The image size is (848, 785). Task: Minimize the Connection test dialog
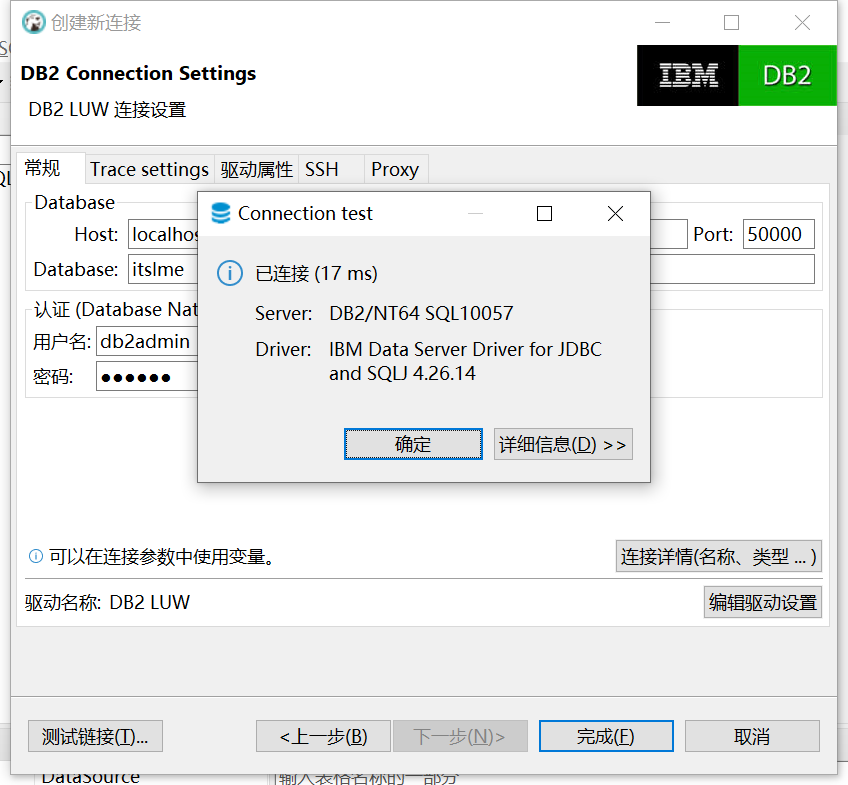coord(475,214)
